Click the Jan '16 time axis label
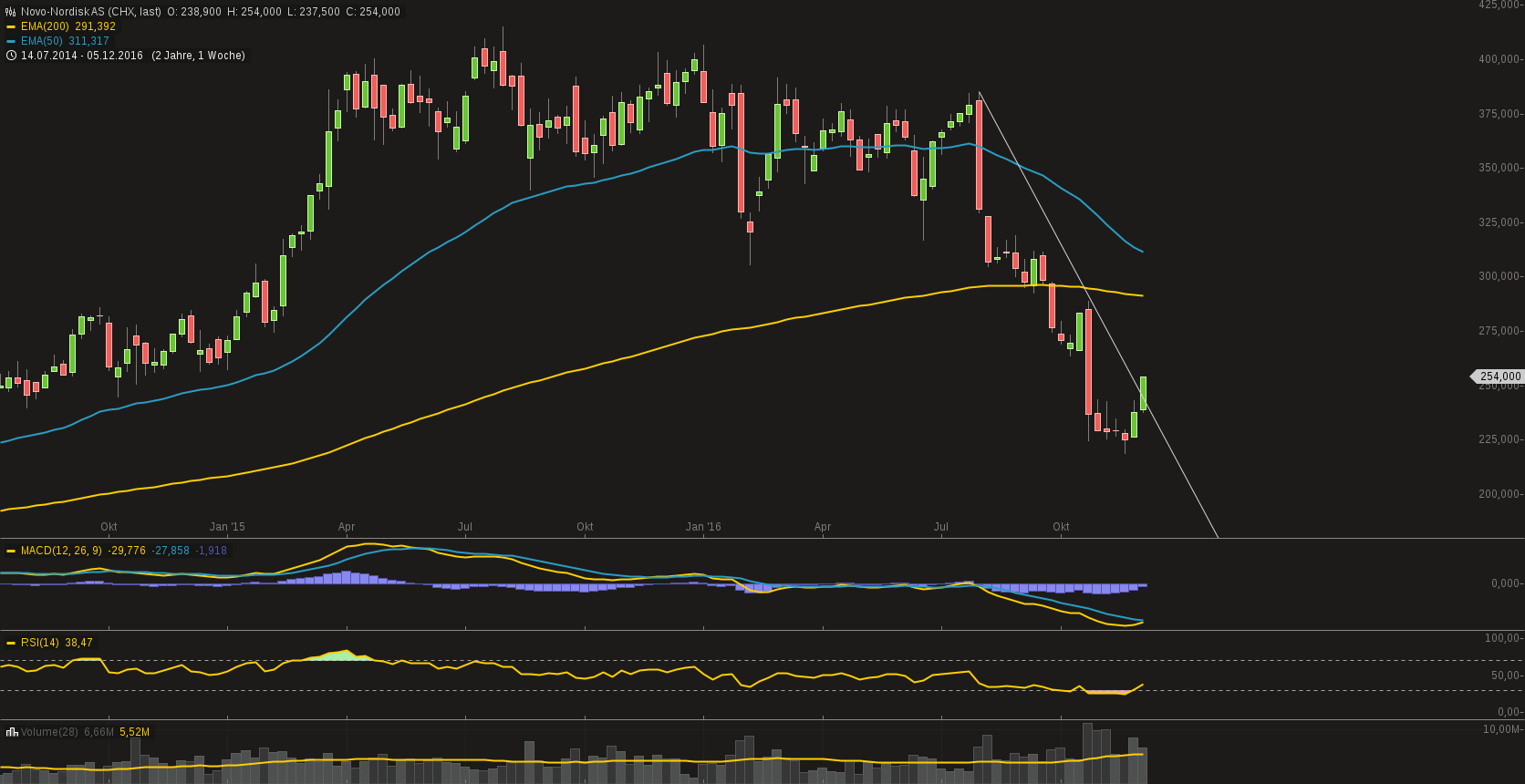This screenshot has height=784, width=1525. click(703, 527)
